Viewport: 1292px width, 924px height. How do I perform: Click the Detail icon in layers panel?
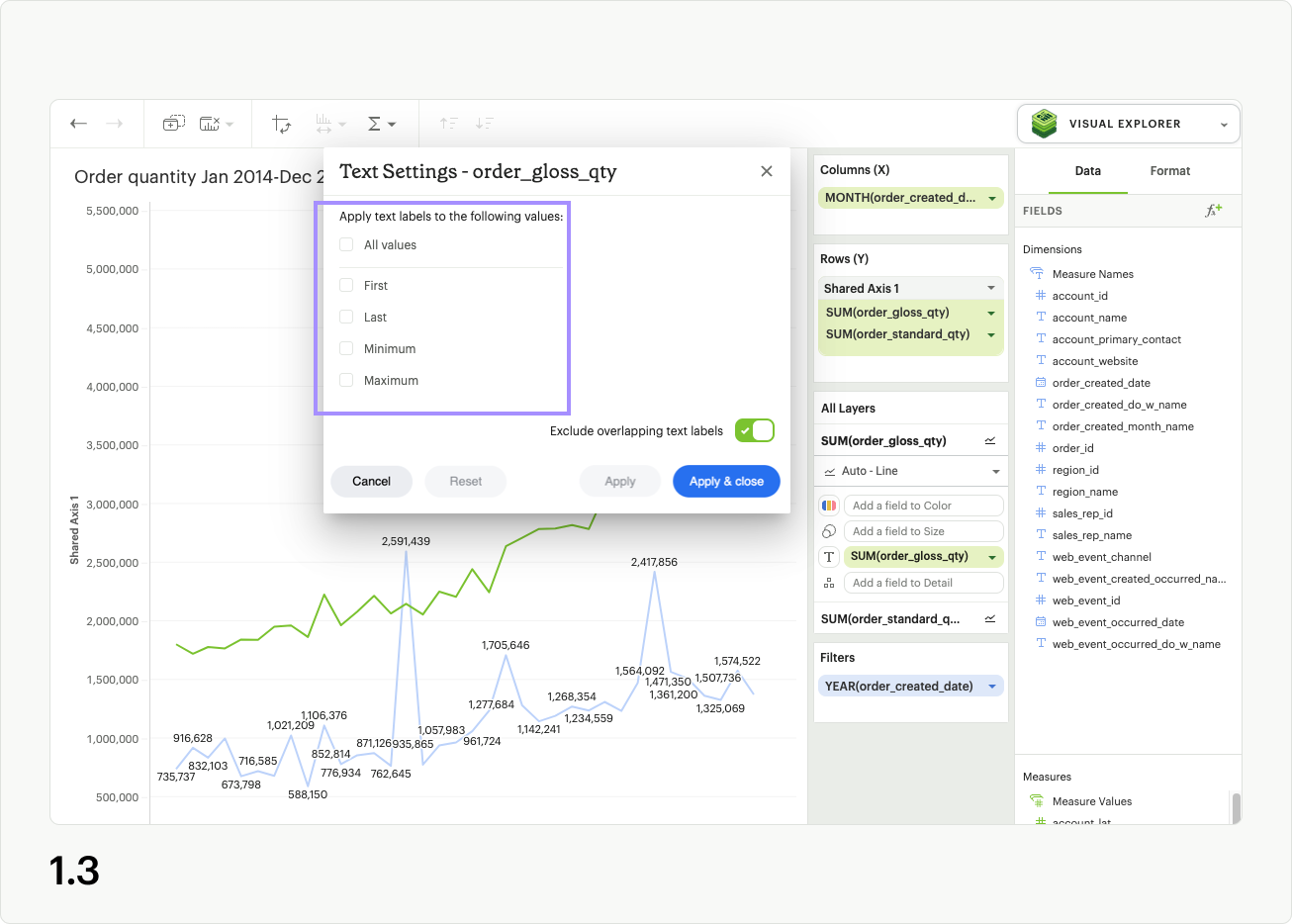pos(829,583)
